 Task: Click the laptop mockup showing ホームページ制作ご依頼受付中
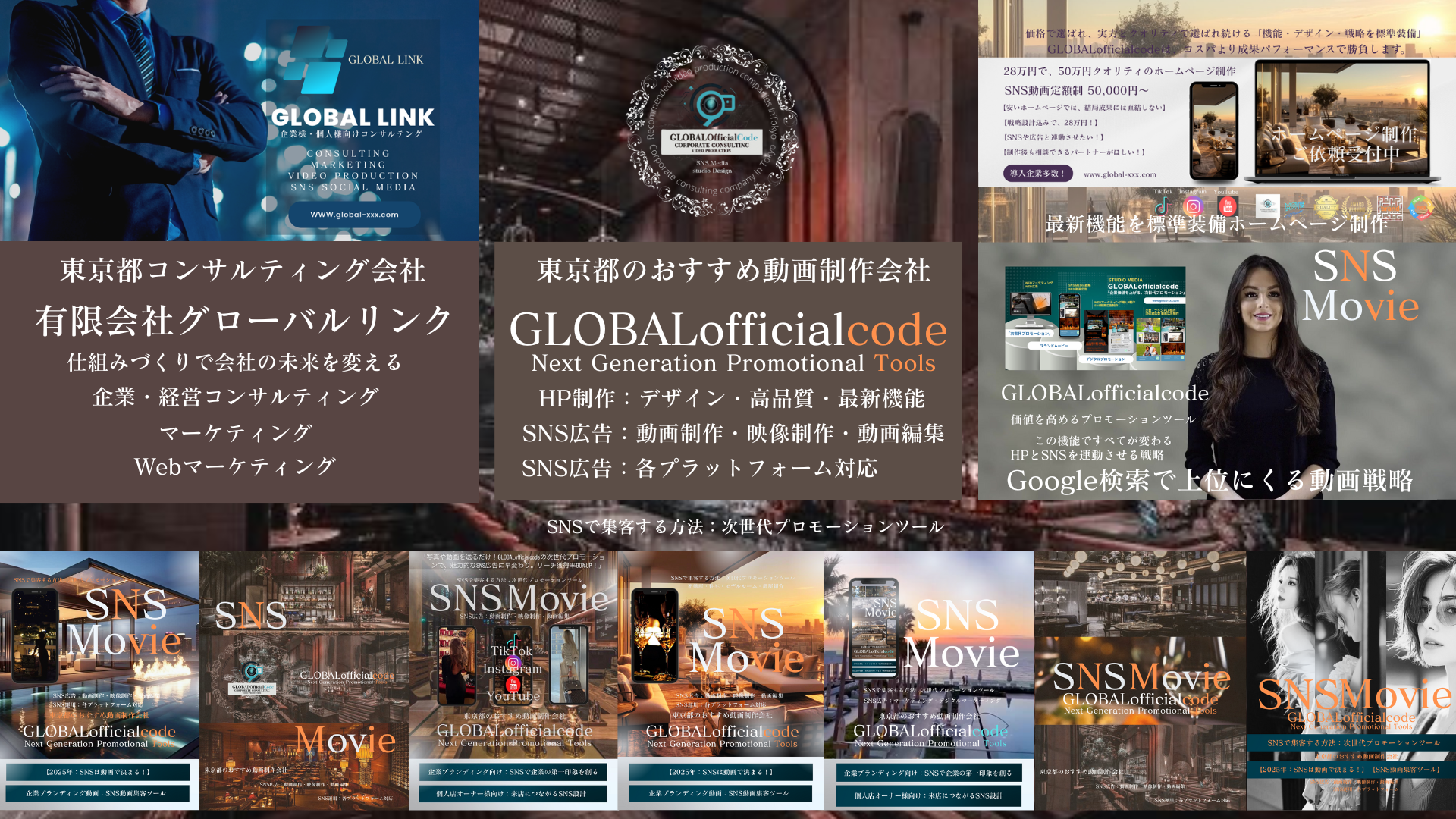[x=1343, y=121]
